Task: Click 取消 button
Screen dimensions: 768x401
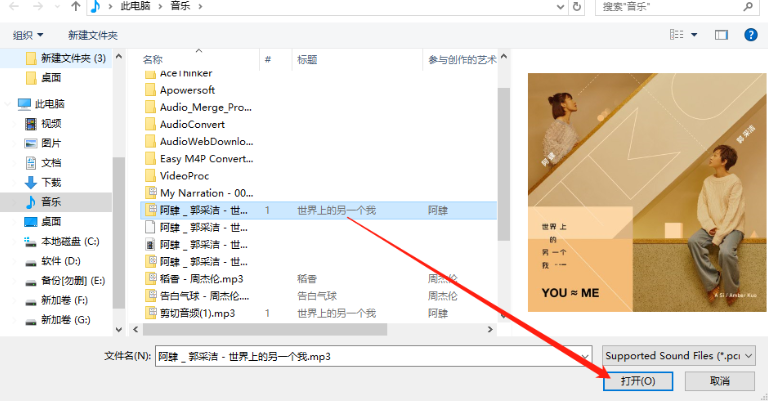Action: click(720, 381)
